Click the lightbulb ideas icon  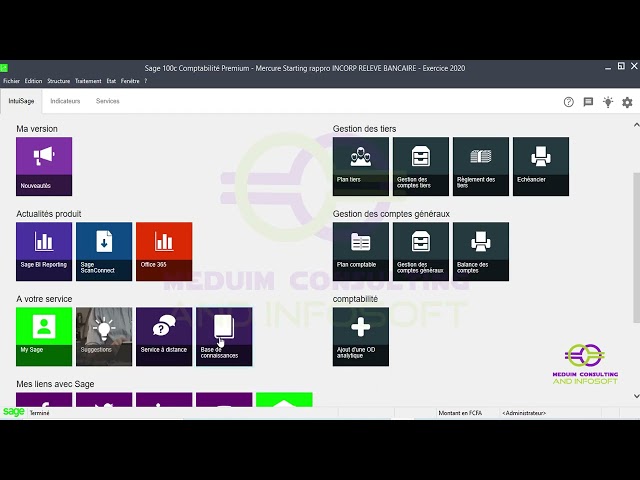tap(608, 102)
